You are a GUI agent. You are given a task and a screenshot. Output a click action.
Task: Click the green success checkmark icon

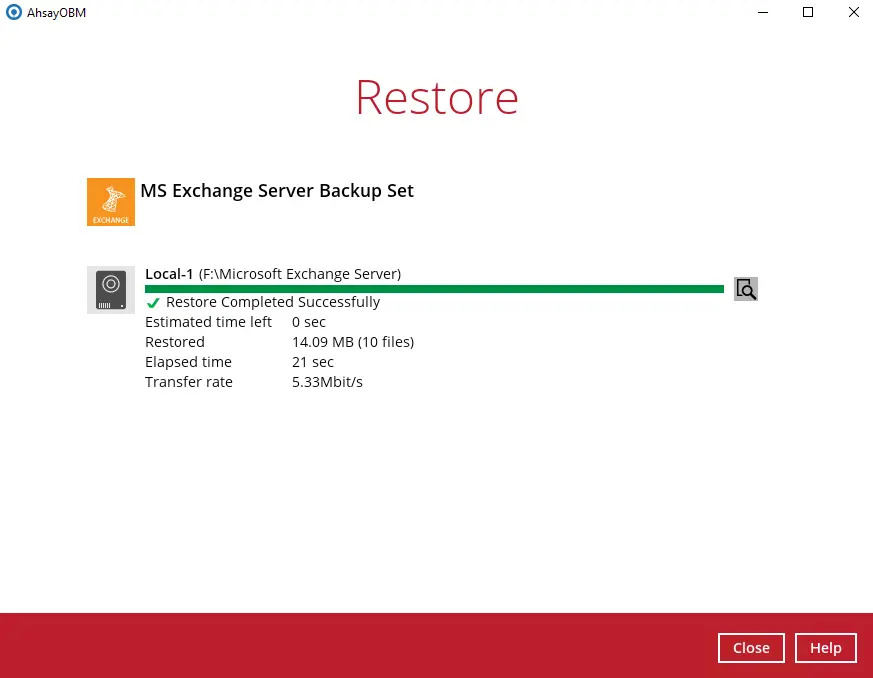153,302
